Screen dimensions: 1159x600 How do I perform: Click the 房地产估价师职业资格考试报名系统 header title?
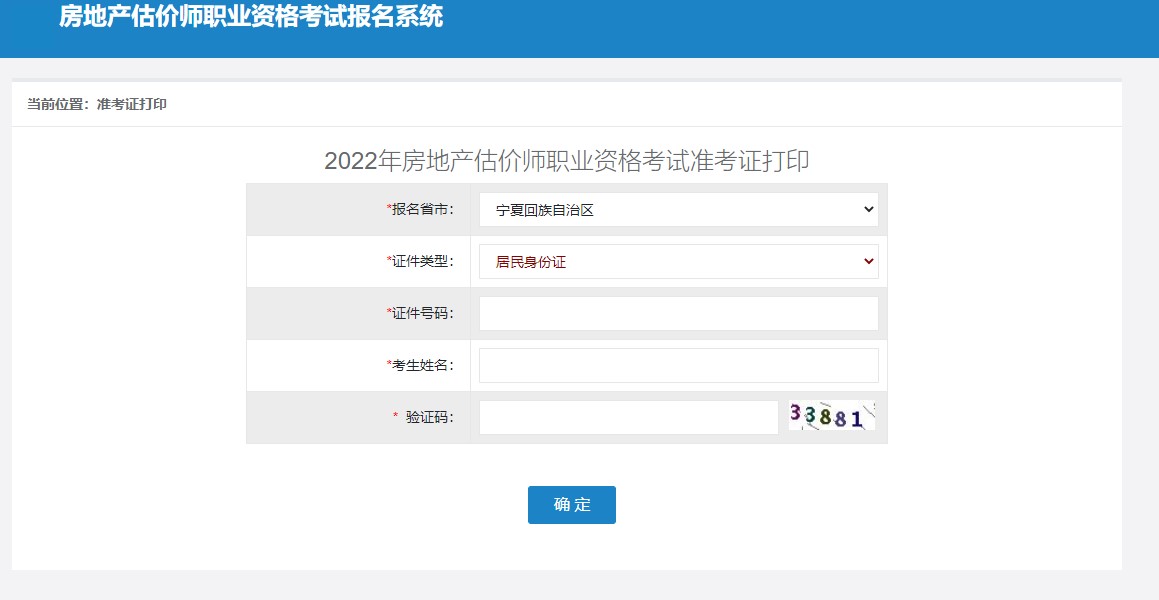[251, 17]
